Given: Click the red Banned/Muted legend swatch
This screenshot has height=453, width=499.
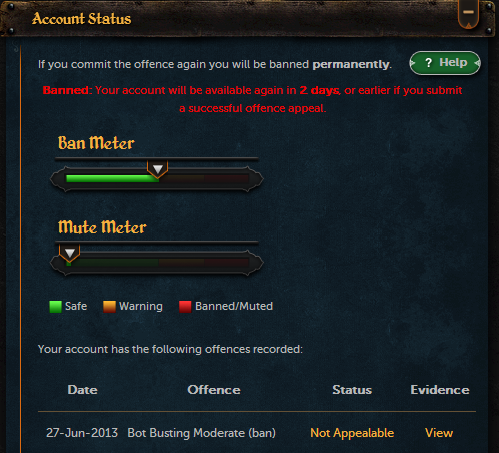Looking at the screenshot, I should 185,307.
